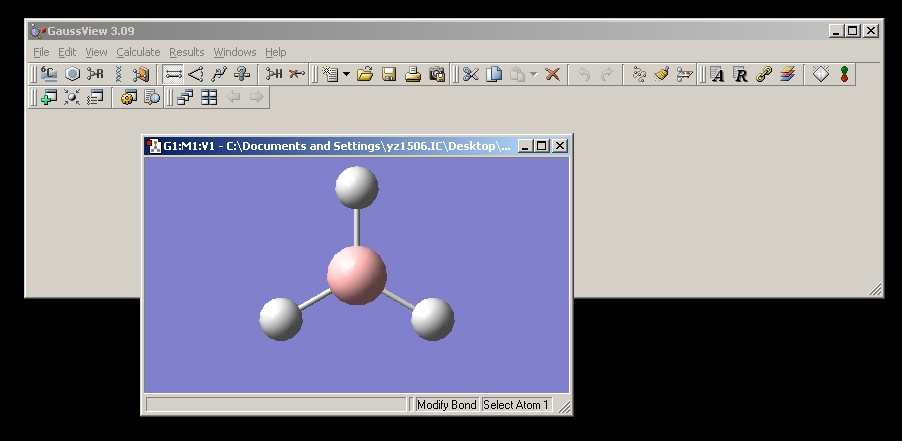
Task: Print the current molecule view
Action: 412,74
